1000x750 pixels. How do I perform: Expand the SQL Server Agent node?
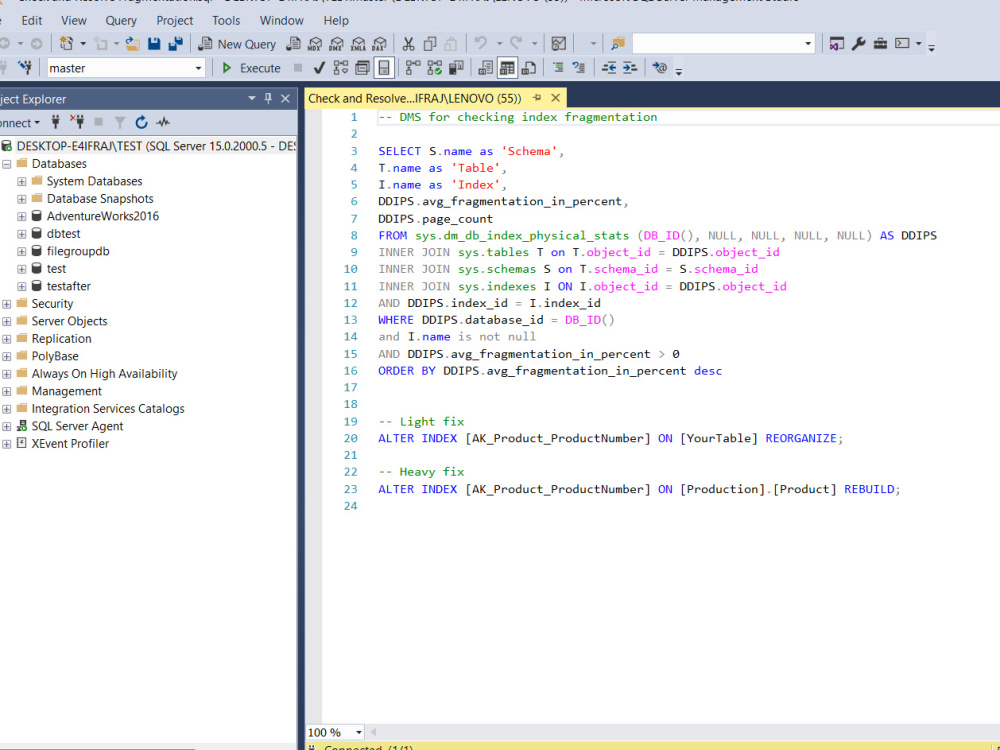(x=6, y=427)
